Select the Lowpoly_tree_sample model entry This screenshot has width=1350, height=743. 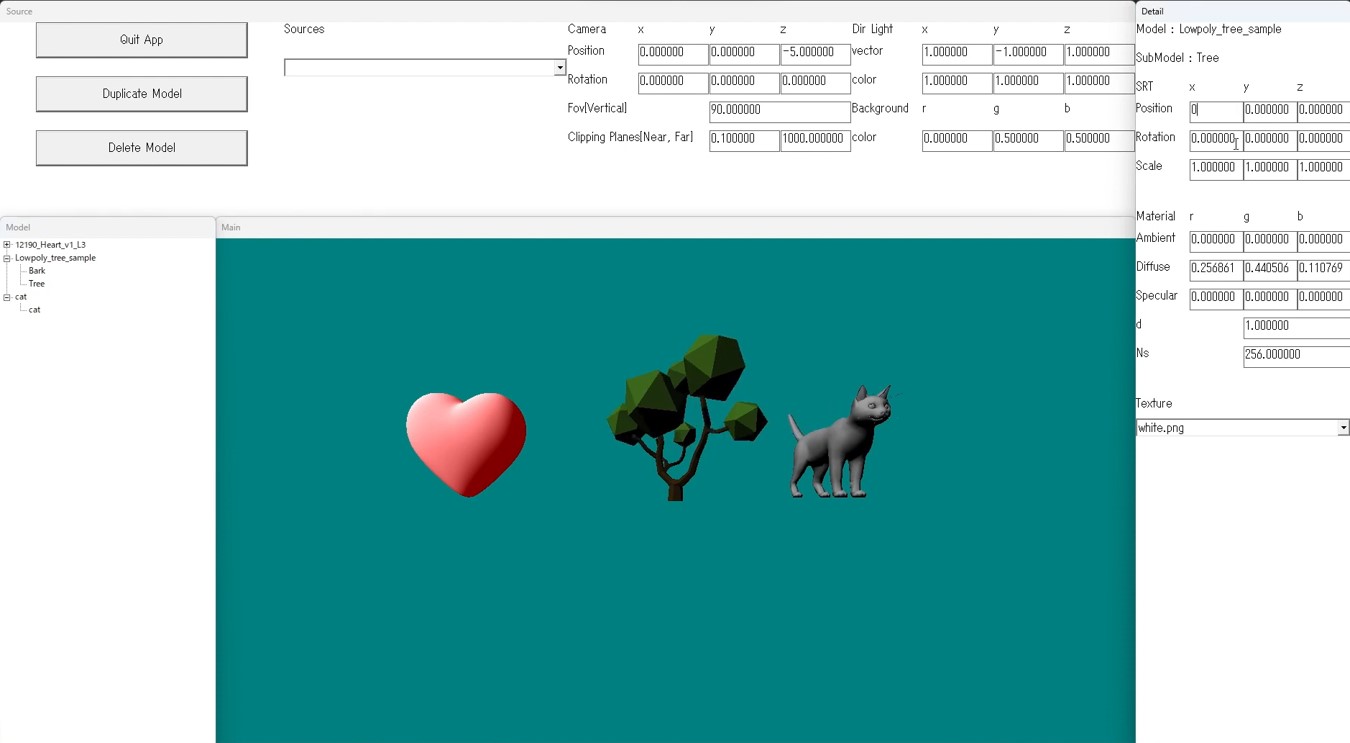[x=55, y=258]
